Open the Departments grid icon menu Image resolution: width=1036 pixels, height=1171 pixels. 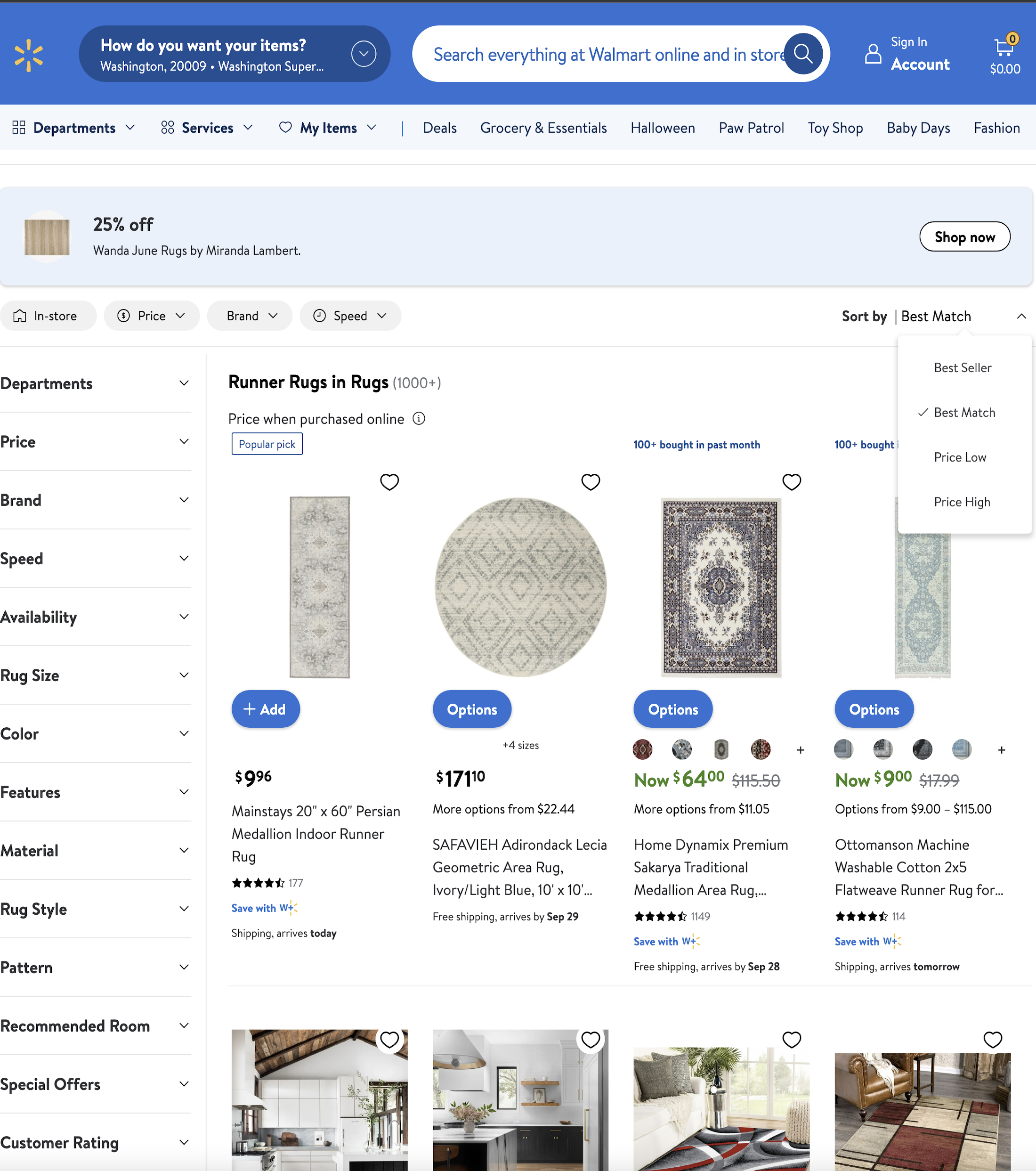point(19,127)
